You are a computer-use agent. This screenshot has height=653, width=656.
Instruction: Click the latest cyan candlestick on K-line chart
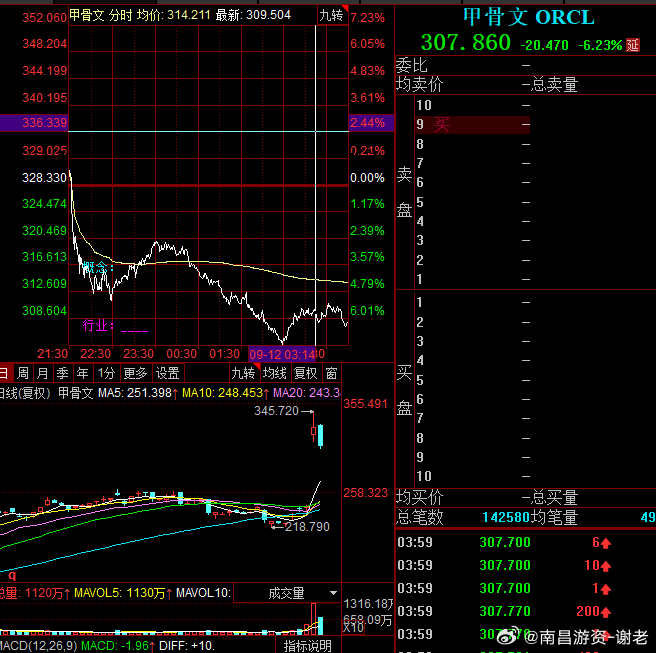click(x=320, y=435)
